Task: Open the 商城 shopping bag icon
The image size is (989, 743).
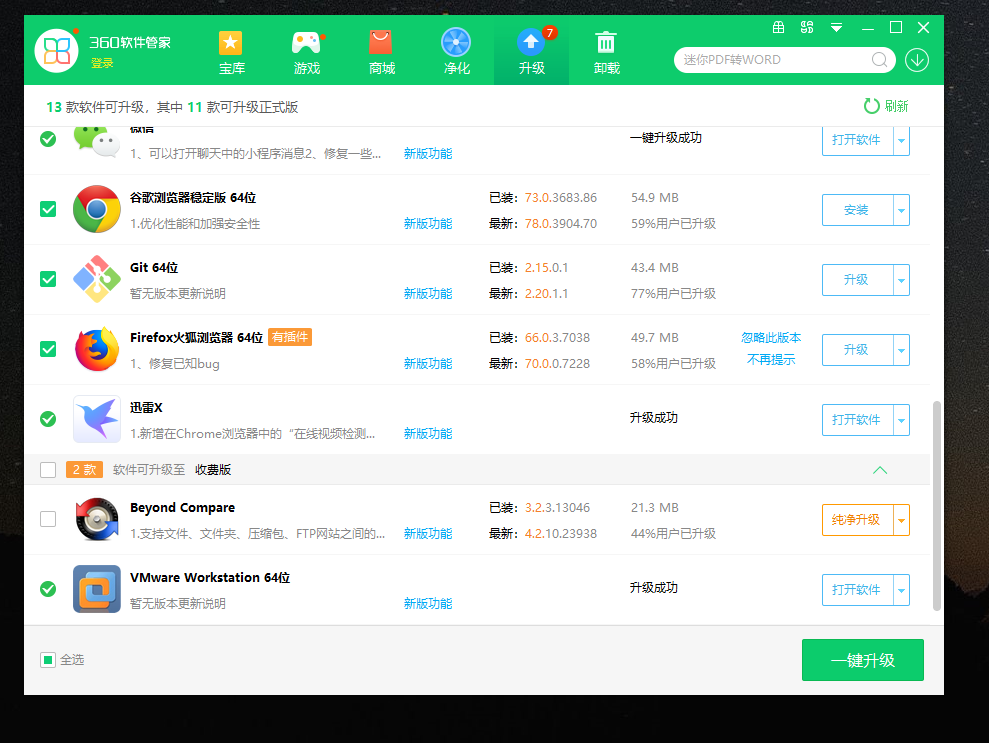Action: point(381,43)
